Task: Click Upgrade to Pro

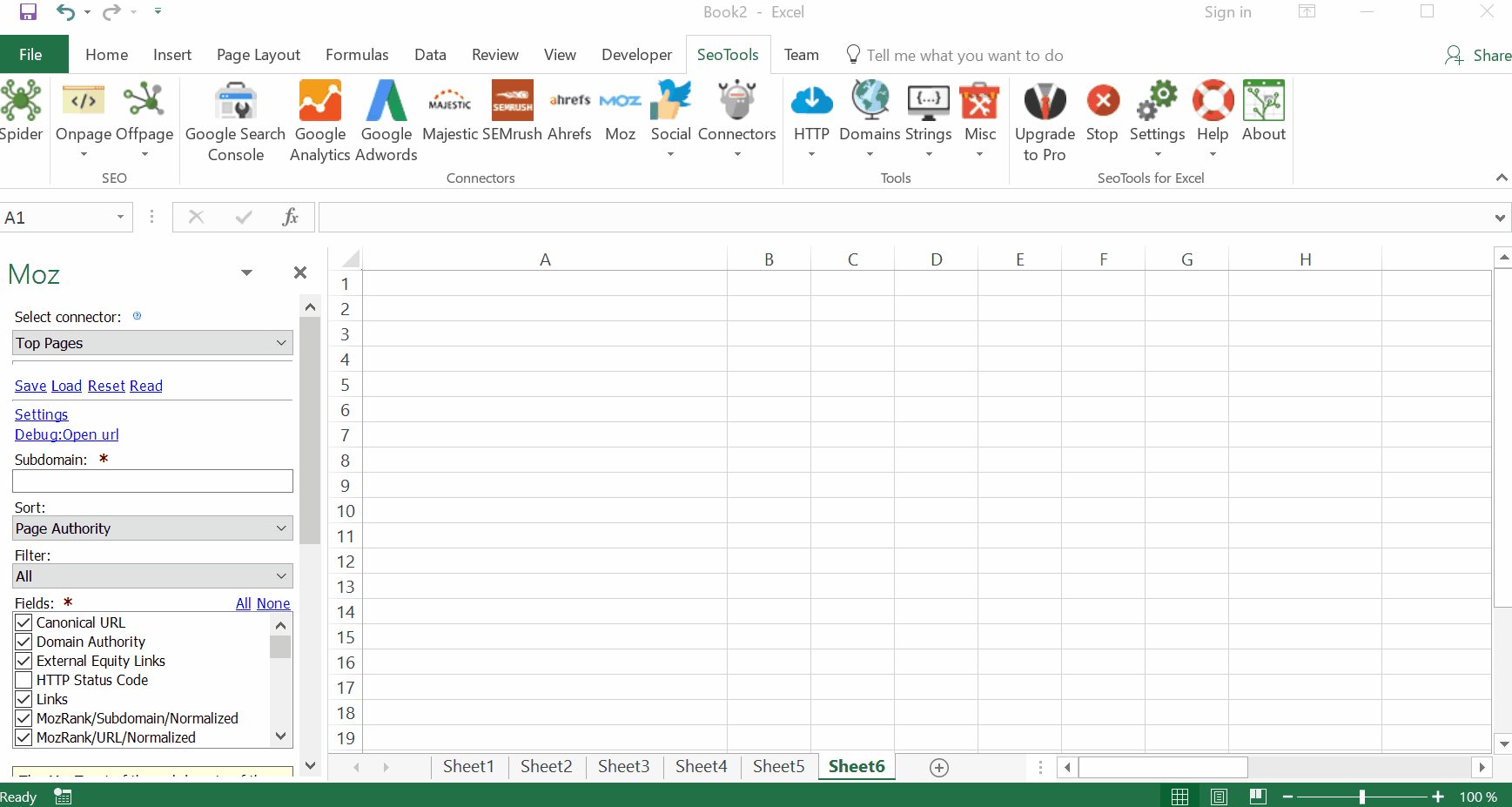Action: pyautogui.click(x=1045, y=121)
